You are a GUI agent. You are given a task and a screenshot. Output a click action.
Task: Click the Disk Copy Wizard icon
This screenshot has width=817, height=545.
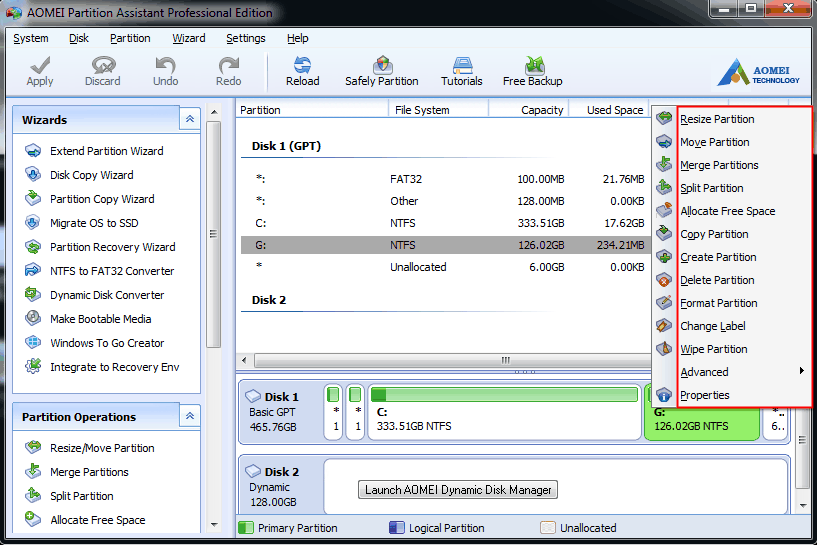tap(33, 175)
